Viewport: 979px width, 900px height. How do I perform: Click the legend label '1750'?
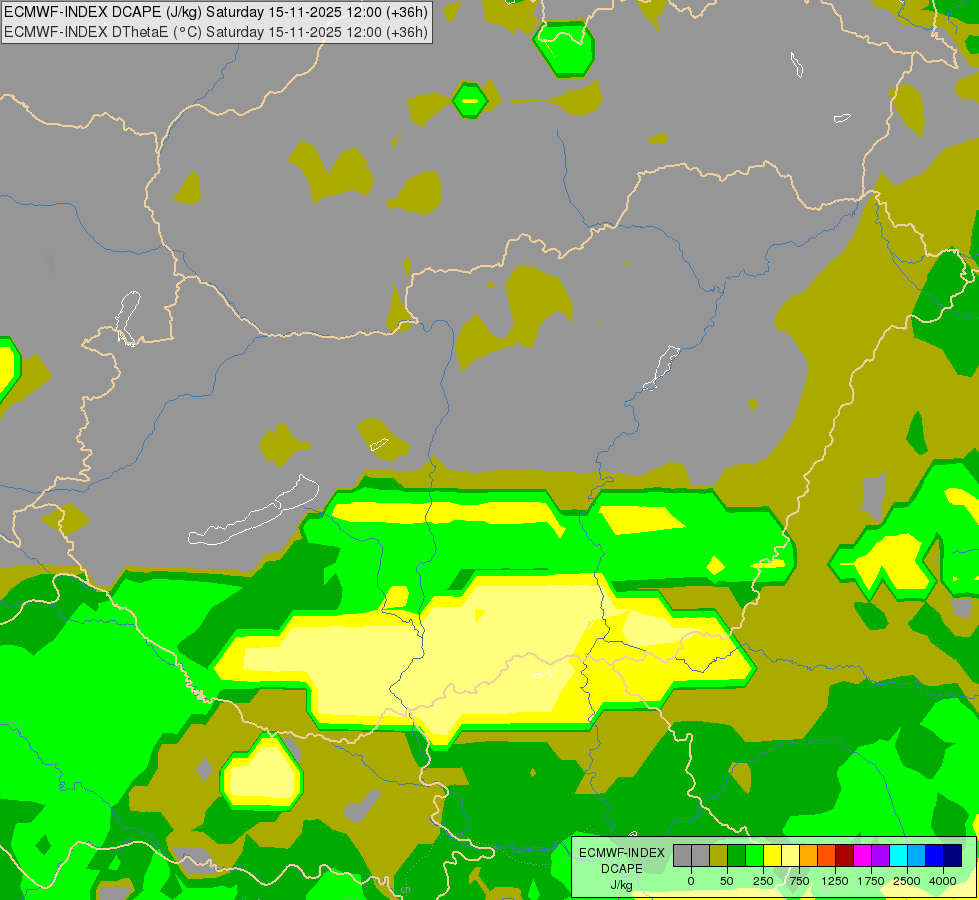[871, 881]
